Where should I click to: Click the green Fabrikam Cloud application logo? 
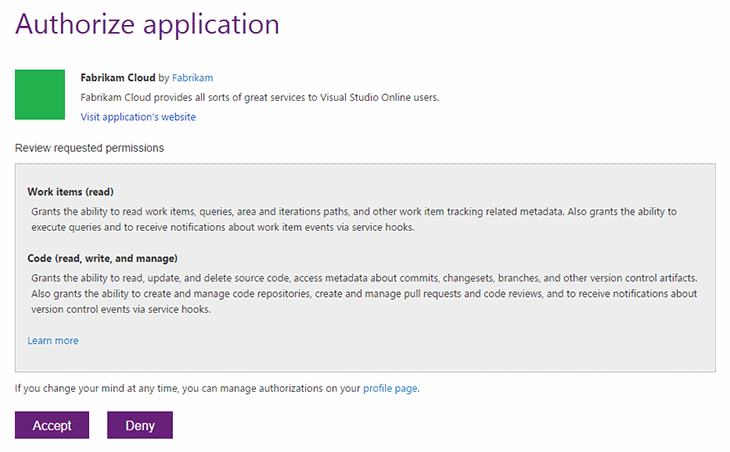40,94
